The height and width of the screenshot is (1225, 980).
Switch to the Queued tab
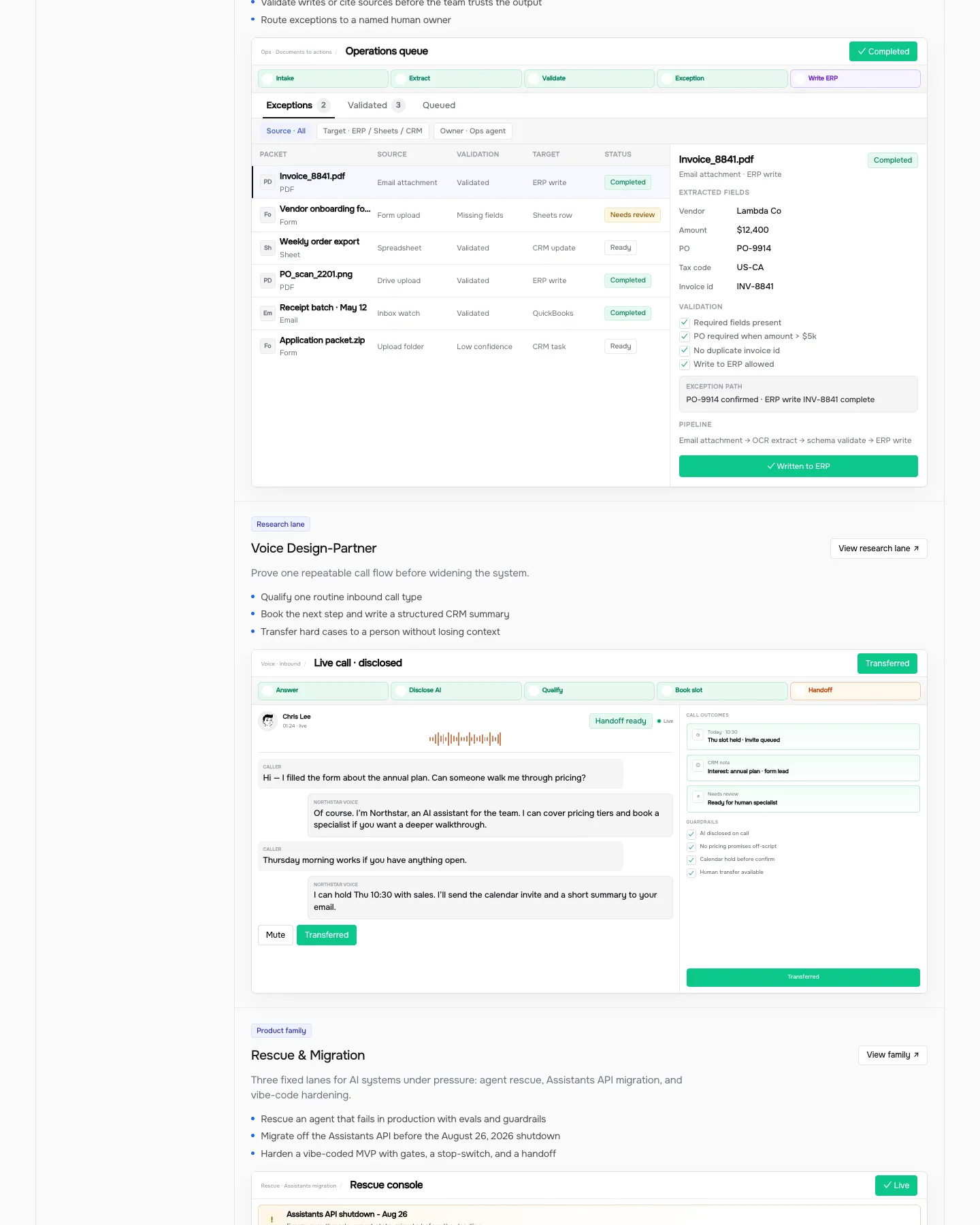pos(439,105)
